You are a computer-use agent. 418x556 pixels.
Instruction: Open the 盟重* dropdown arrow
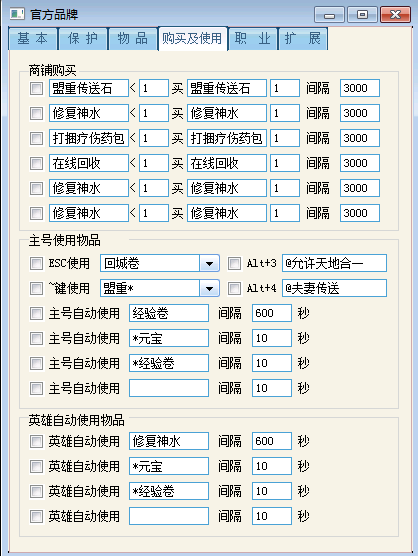(x=209, y=288)
